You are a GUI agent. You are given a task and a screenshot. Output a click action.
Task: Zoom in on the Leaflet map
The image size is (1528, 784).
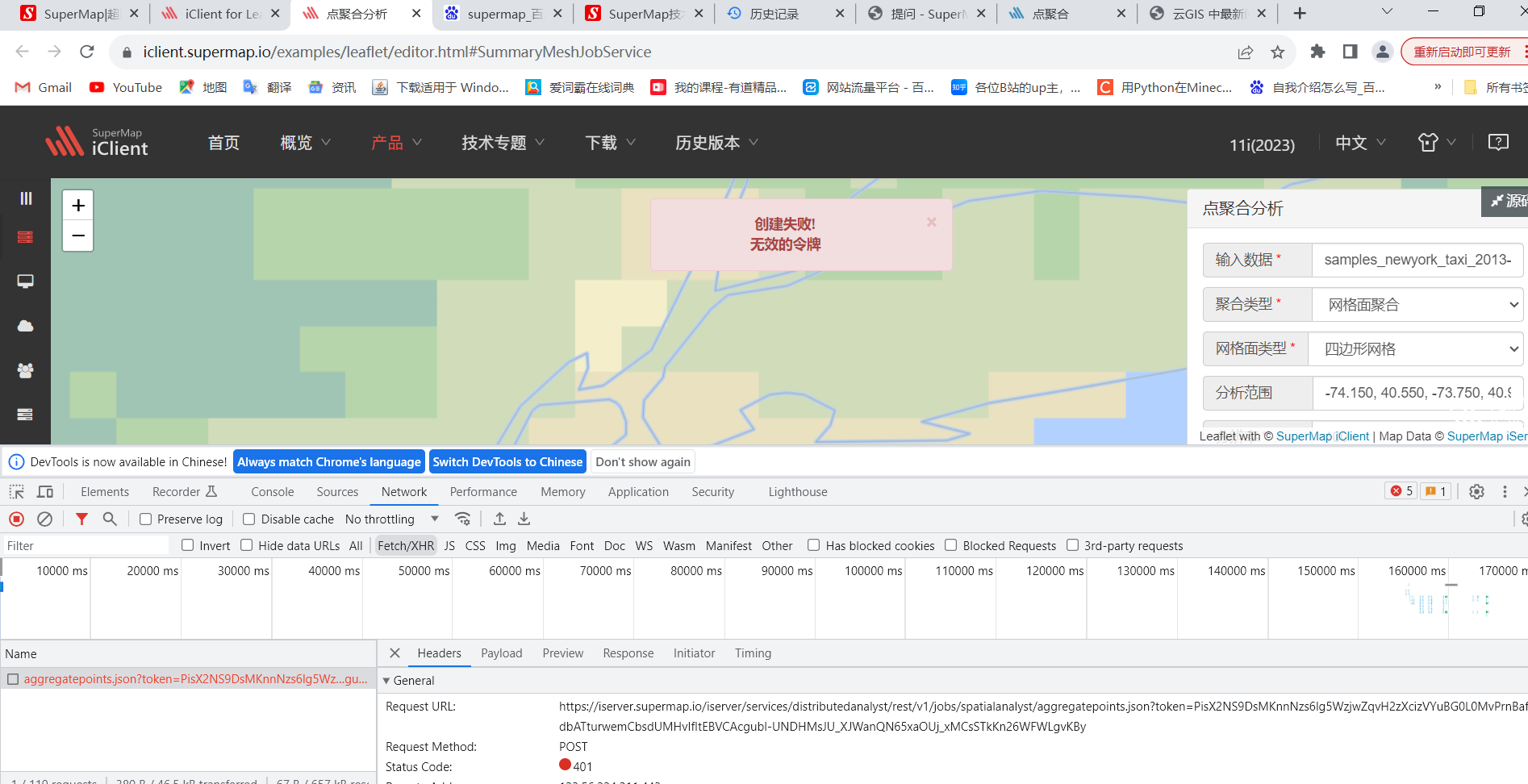point(78,206)
